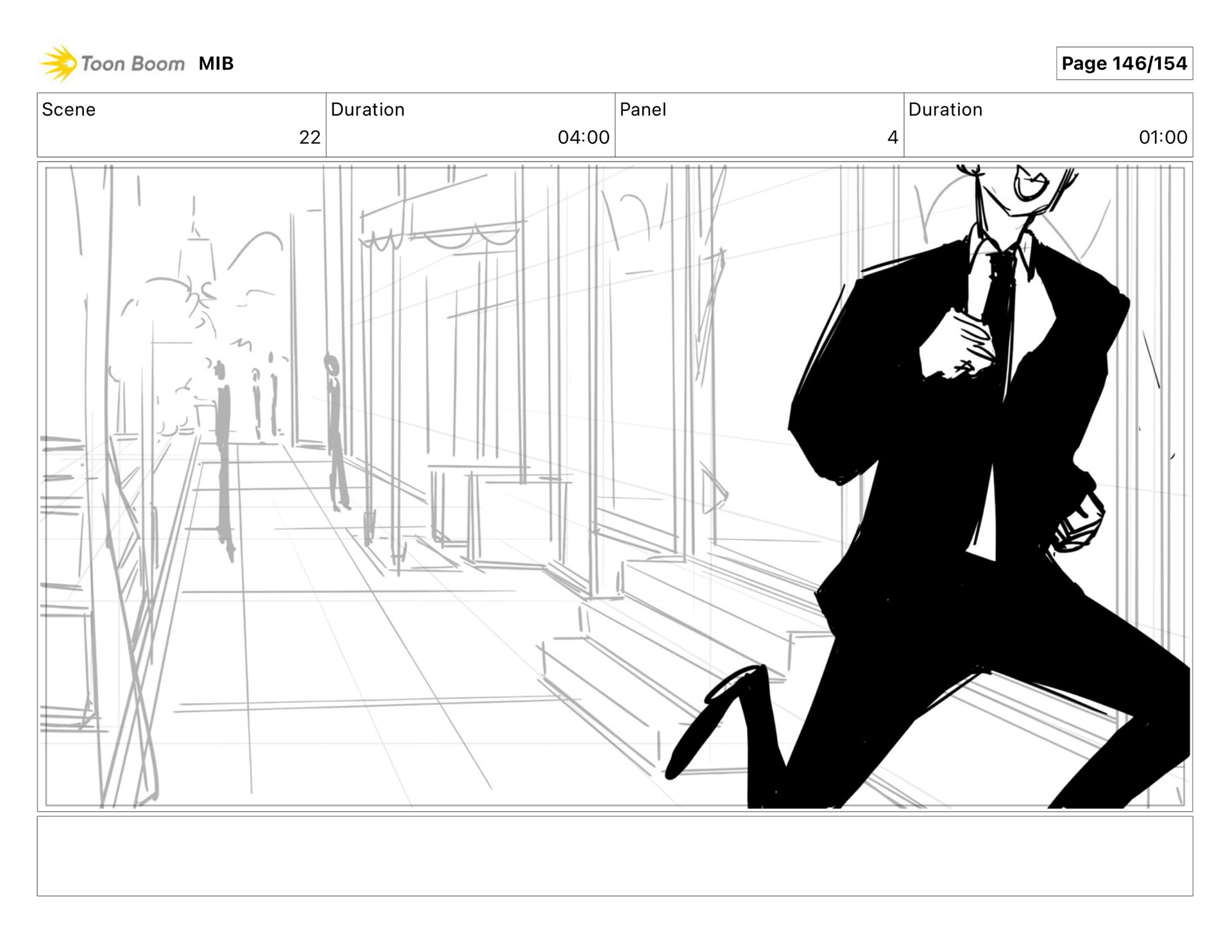Click the panel number 4
The width and height of the screenshot is (1232, 952).
(892, 137)
